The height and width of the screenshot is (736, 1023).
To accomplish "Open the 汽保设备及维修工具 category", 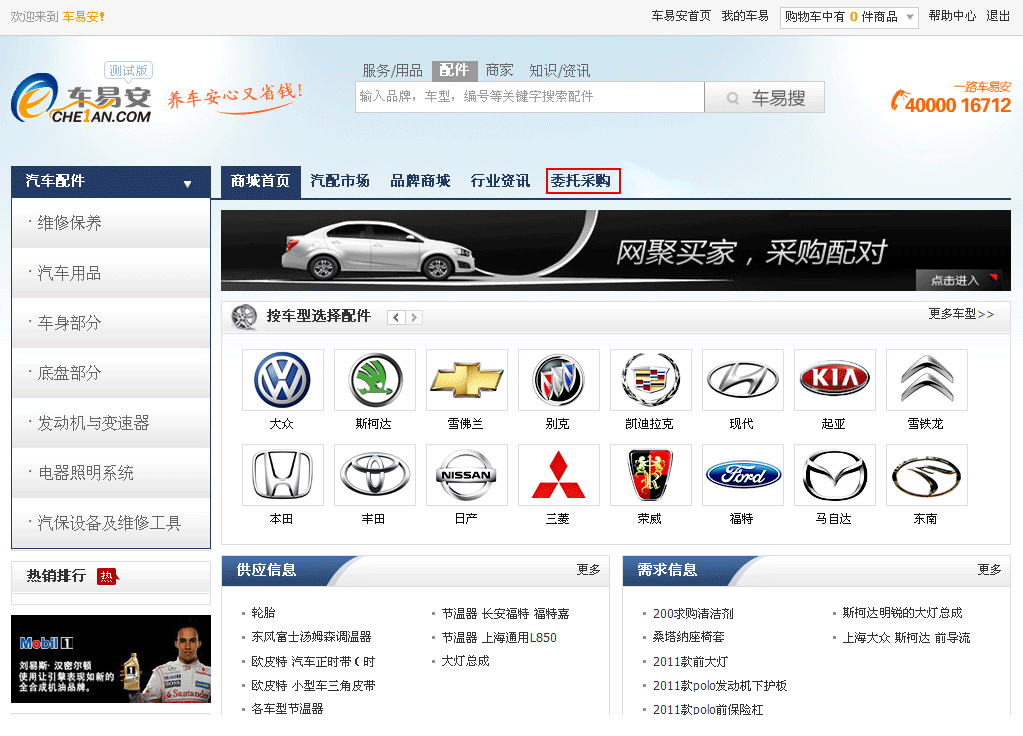I will pyautogui.click(x=111, y=523).
